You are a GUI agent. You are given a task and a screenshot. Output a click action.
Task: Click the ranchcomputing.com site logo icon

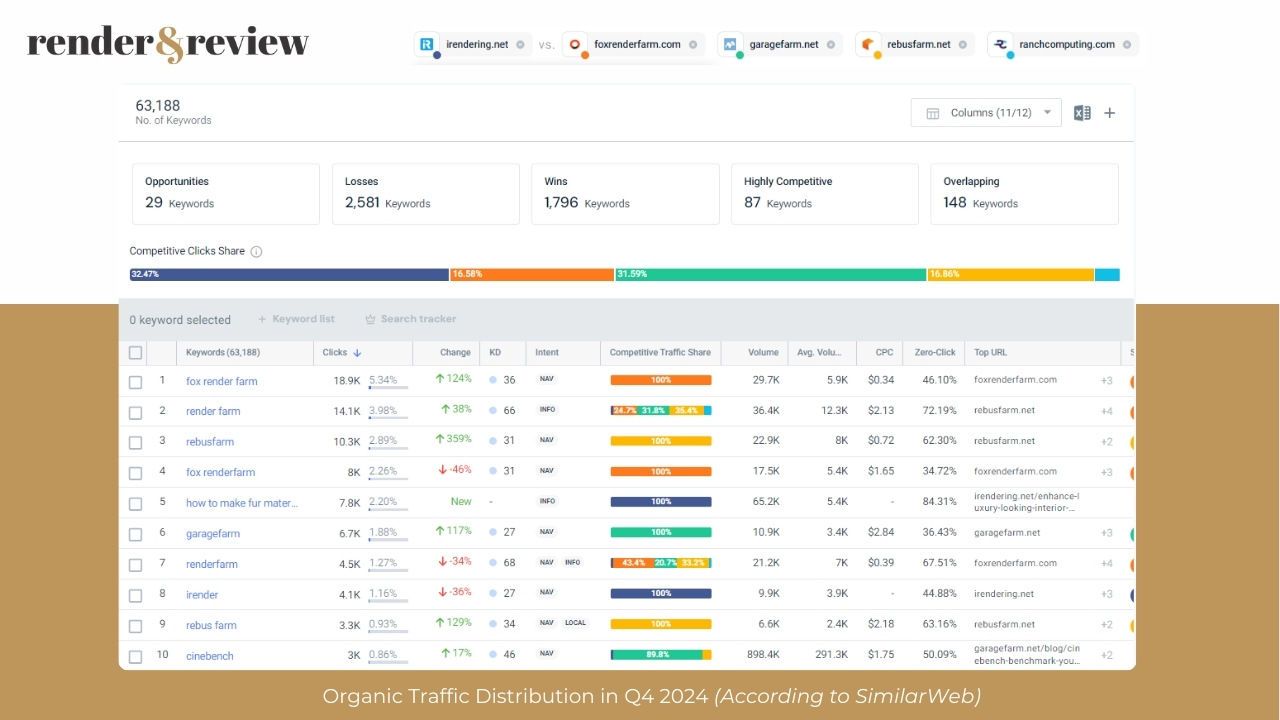coord(1000,44)
